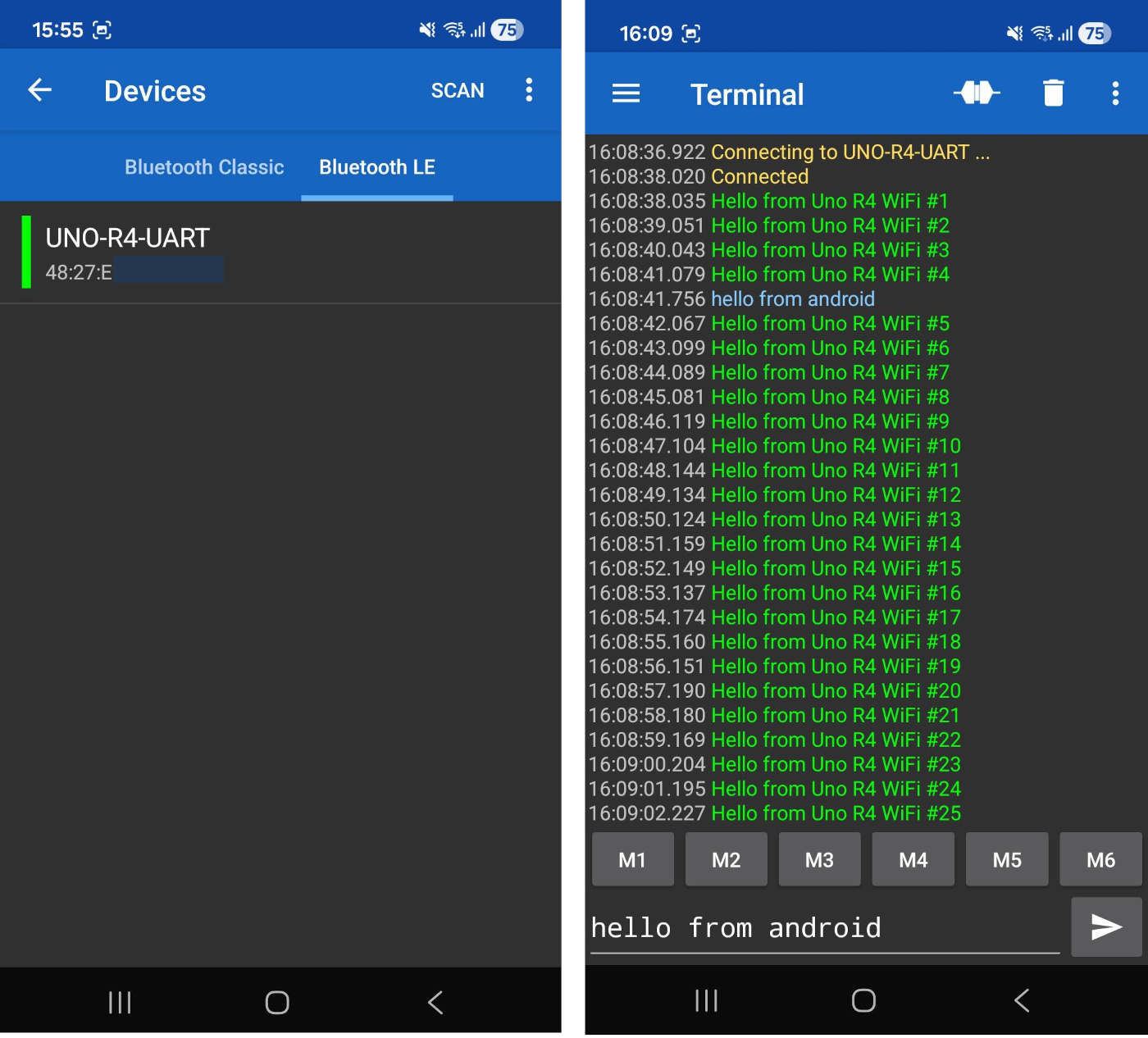
Task: Open the overflow menu on Devices screen
Action: click(x=529, y=90)
